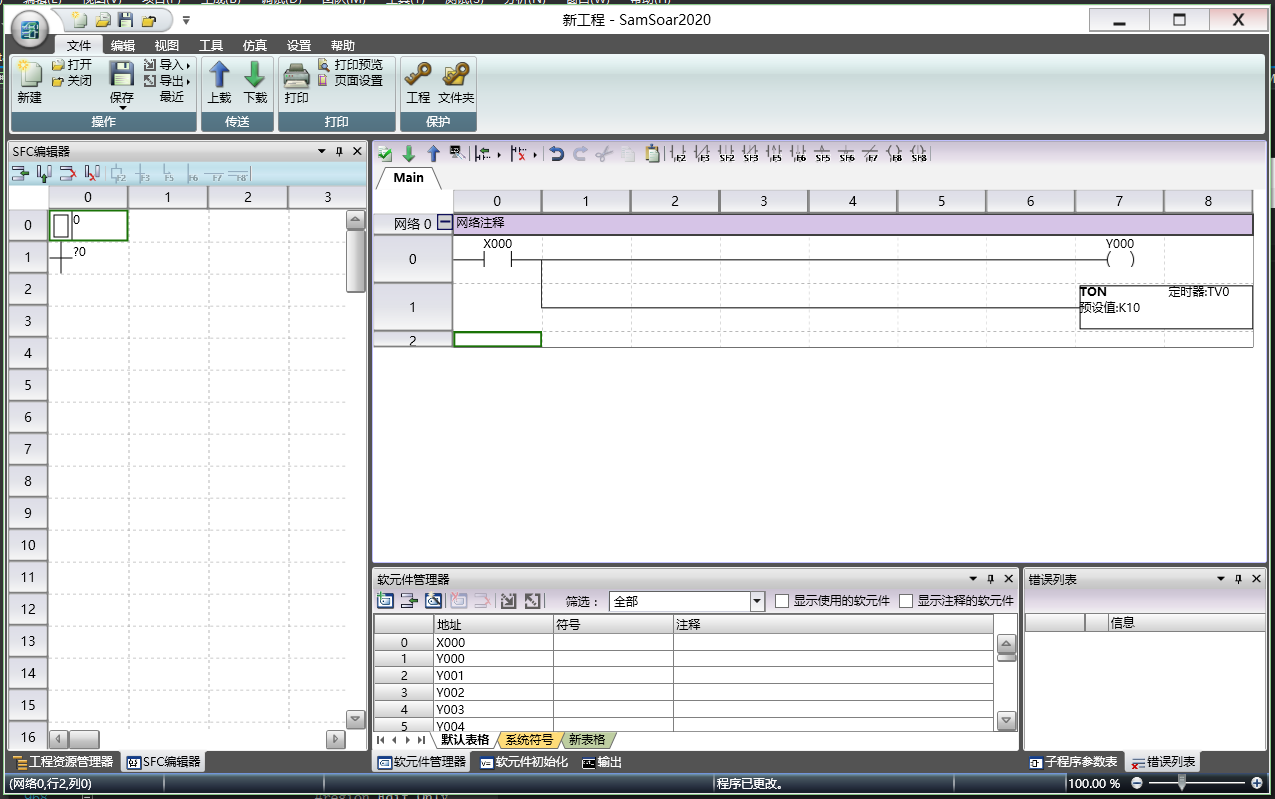Select the upload (上载) toolbar icon
Screen dimensions: 1275x799
click(x=218, y=78)
